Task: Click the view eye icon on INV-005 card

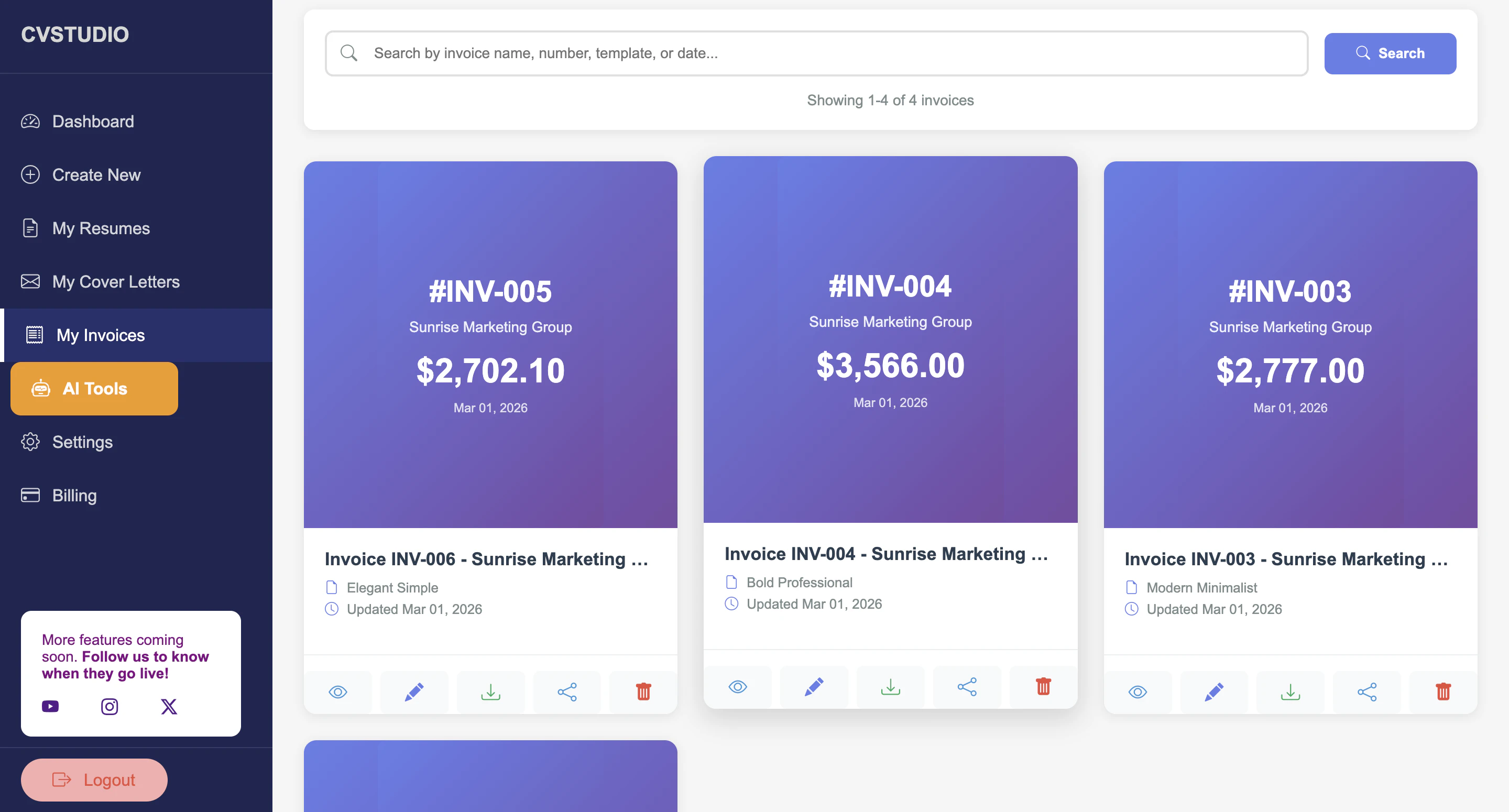Action: tap(338, 692)
